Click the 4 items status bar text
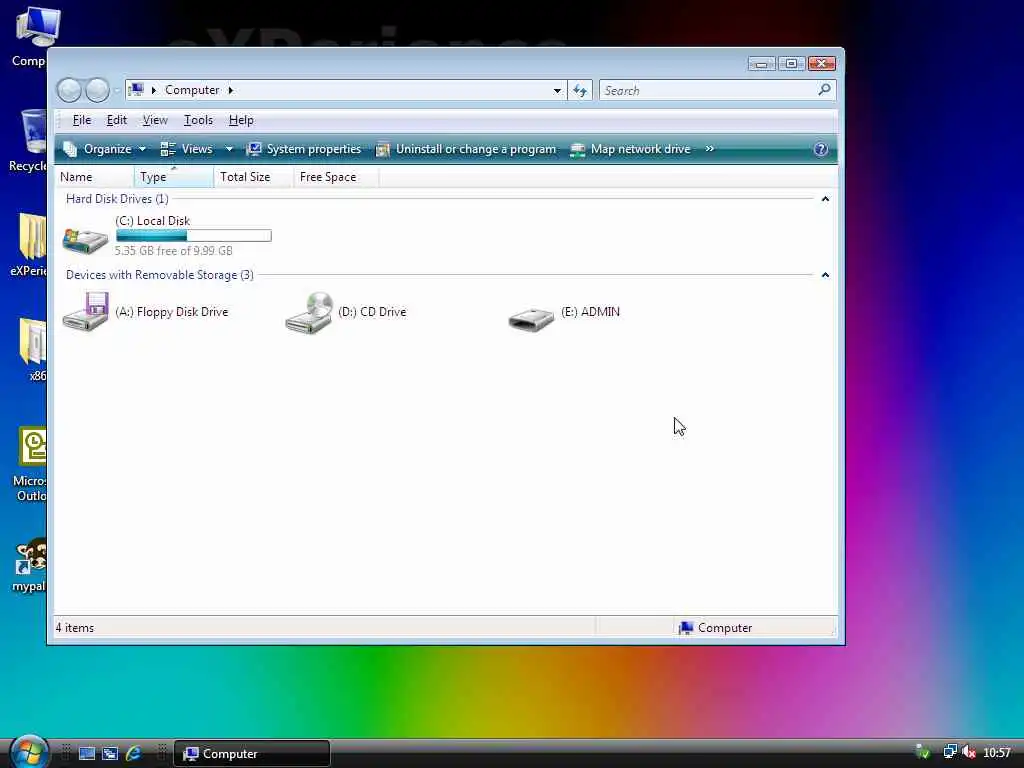1024x768 pixels. coord(74,628)
